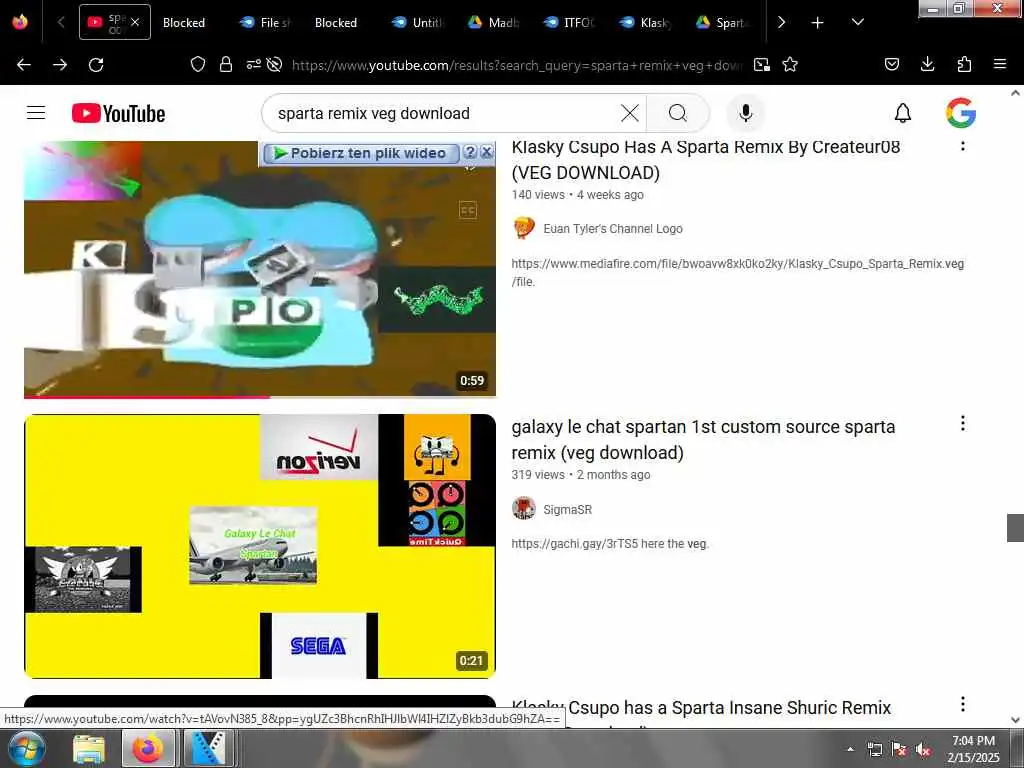Open the Google account avatar menu
This screenshot has width=1024, height=768.
point(961,113)
